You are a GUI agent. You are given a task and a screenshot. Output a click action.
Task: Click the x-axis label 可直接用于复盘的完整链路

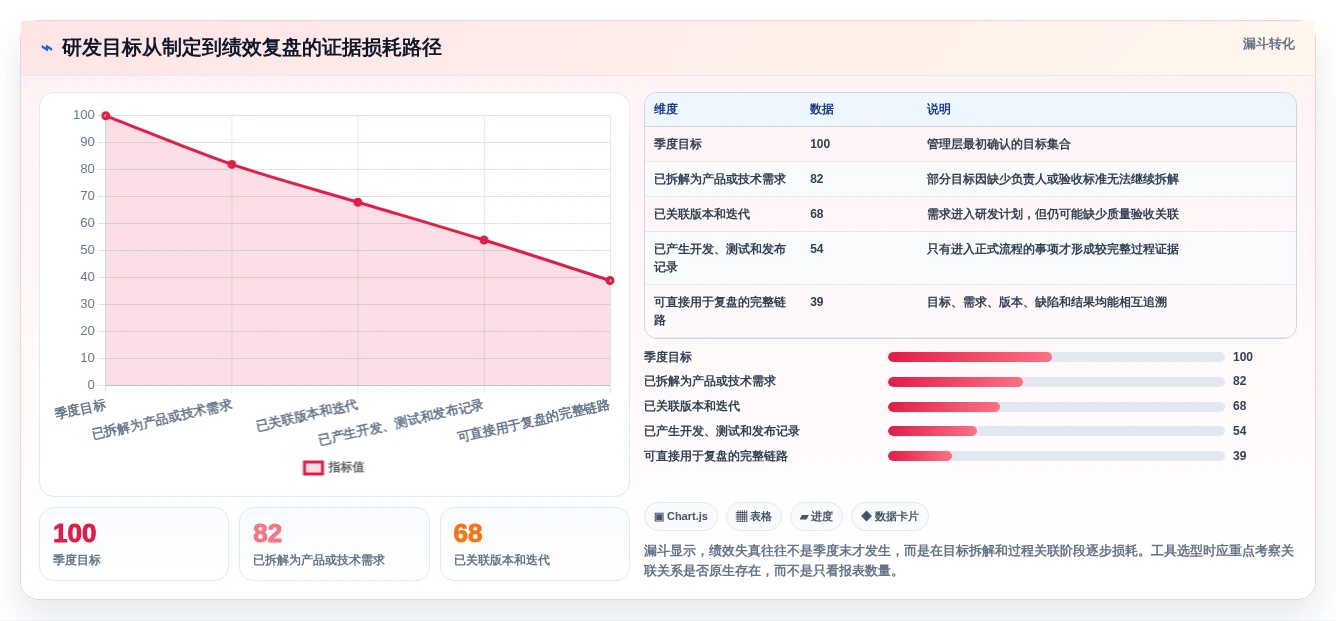pos(534,421)
